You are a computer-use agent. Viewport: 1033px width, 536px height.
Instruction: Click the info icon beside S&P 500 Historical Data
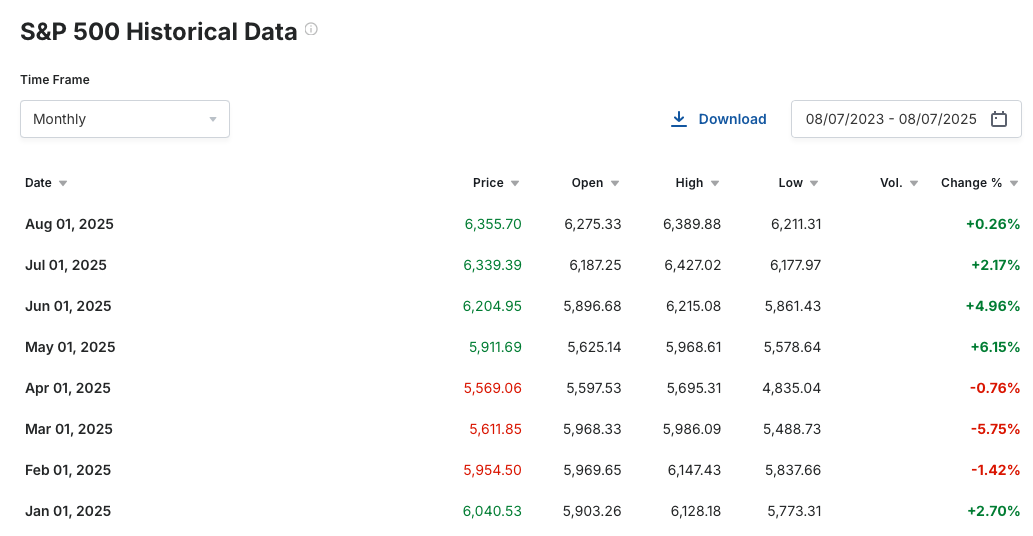(311, 29)
